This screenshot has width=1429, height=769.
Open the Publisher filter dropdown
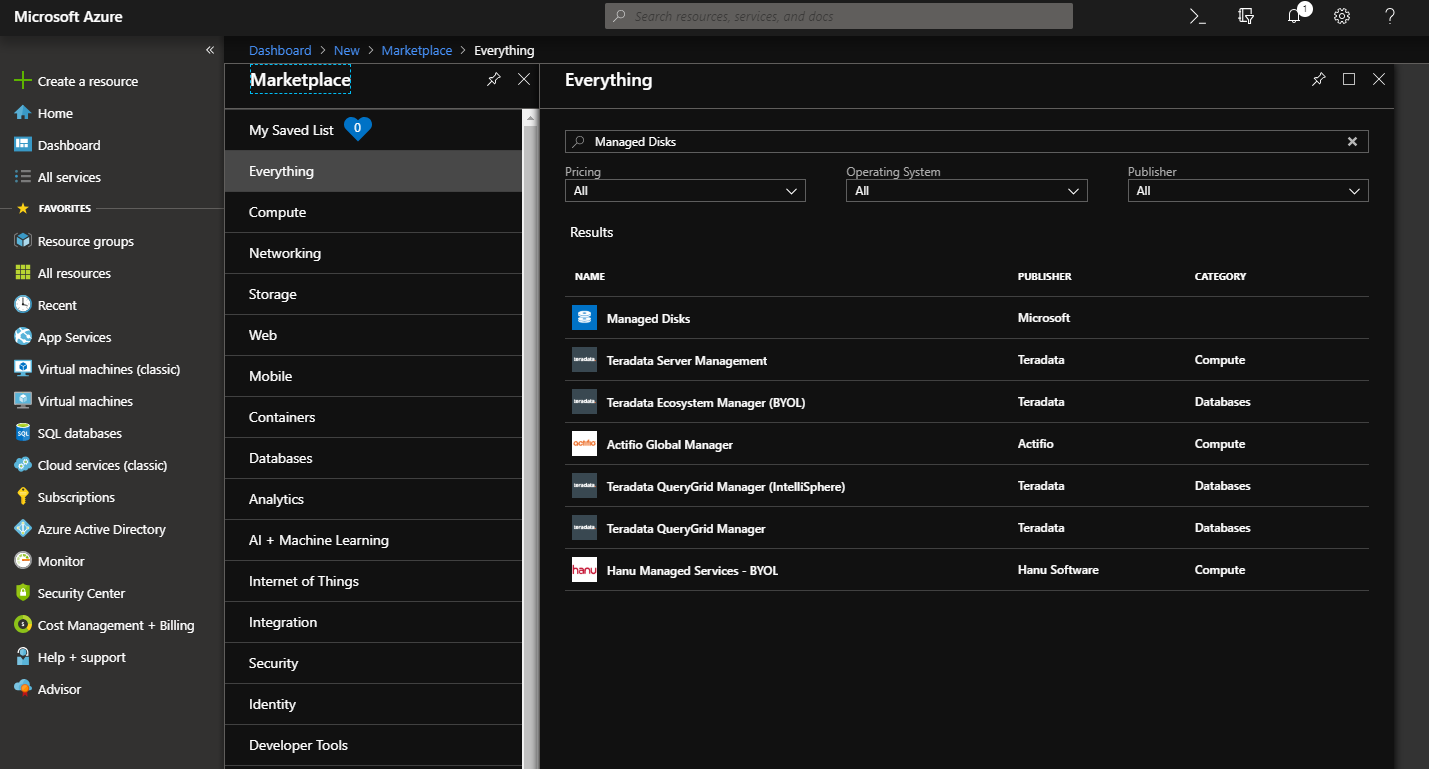(x=1248, y=190)
